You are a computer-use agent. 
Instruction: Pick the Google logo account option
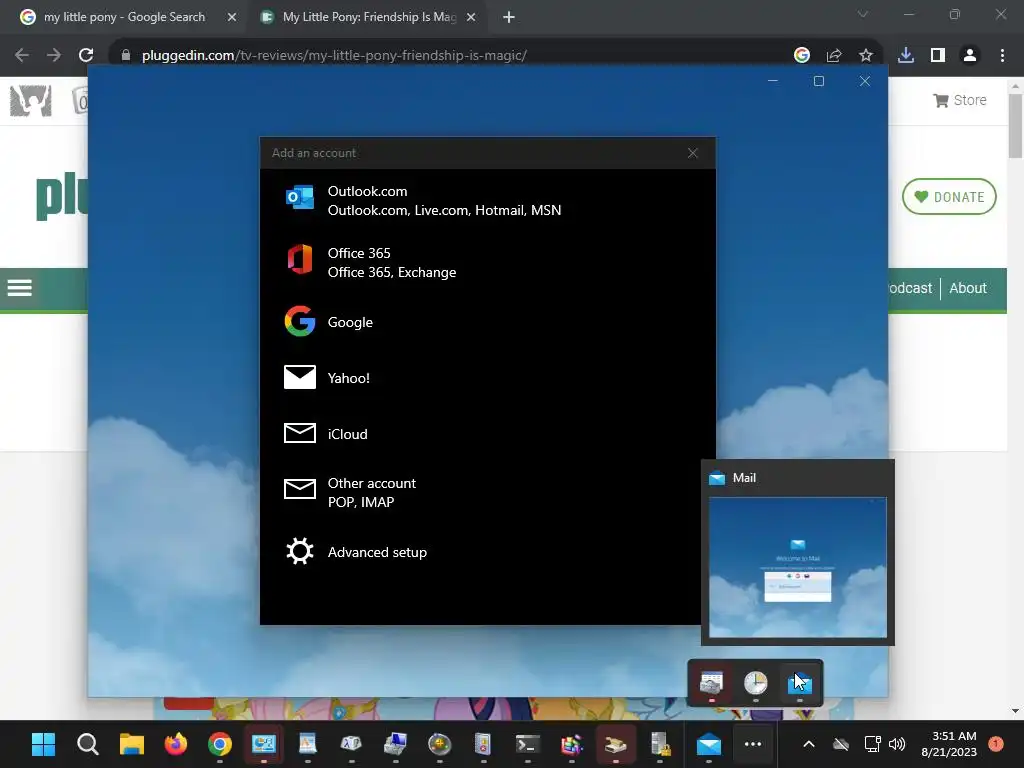point(300,321)
